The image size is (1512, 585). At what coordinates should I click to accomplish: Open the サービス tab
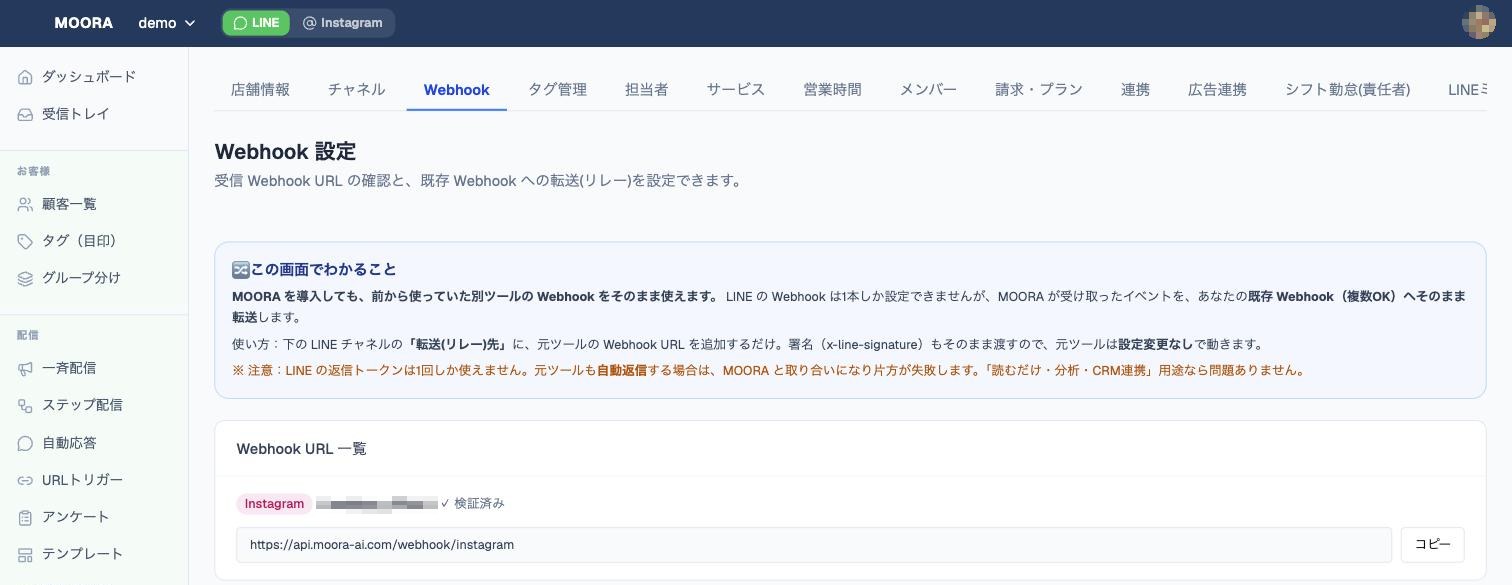tap(735, 89)
